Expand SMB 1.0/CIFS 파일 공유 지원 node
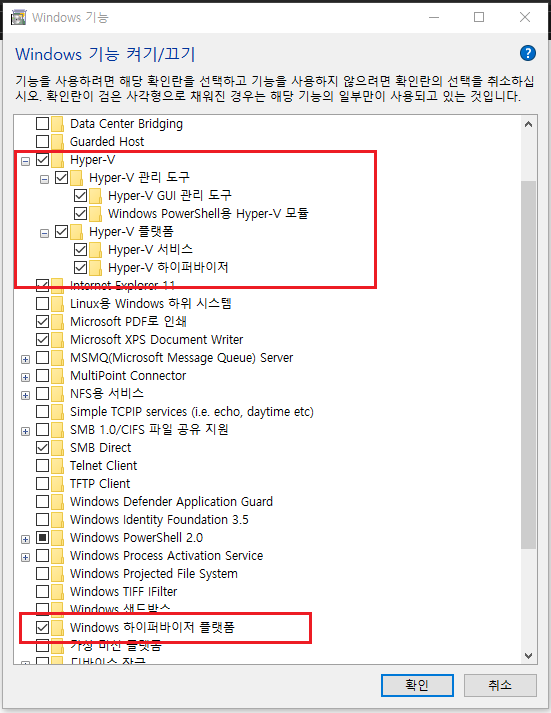The width and height of the screenshot is (551, 713). pyautogui.click(x=25, y=431)
